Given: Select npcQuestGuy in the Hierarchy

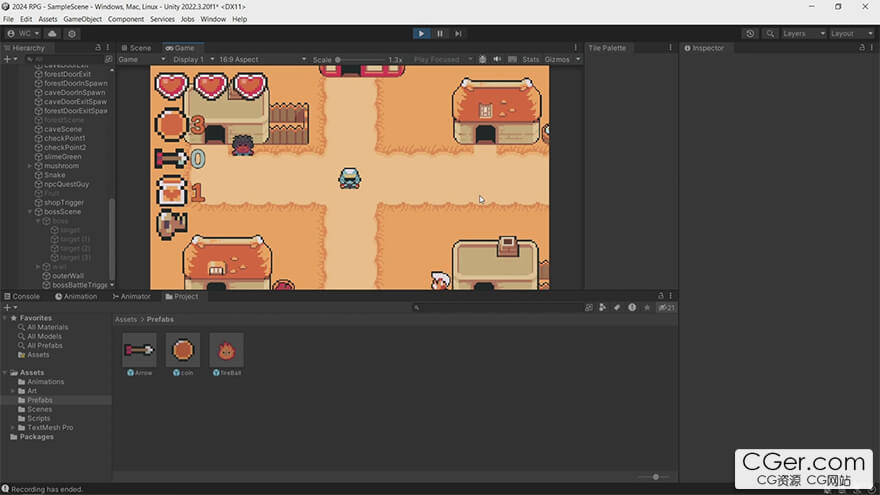Looking at the screenshot, I should [x=66, y=184].
